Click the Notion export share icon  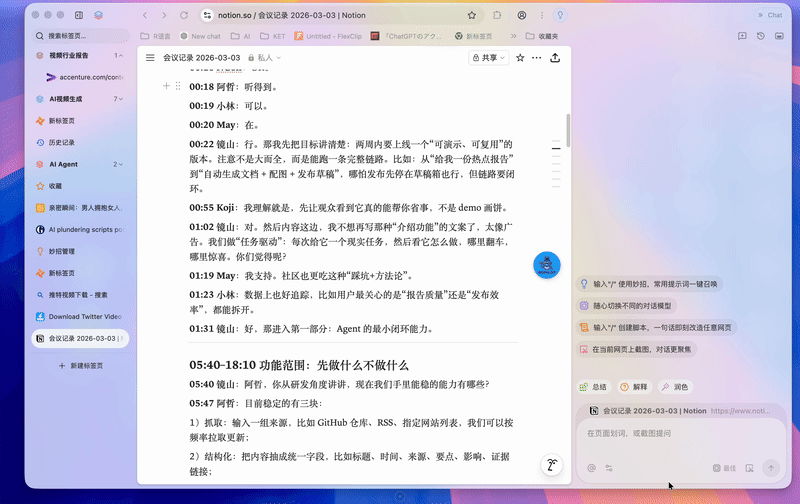555,58
